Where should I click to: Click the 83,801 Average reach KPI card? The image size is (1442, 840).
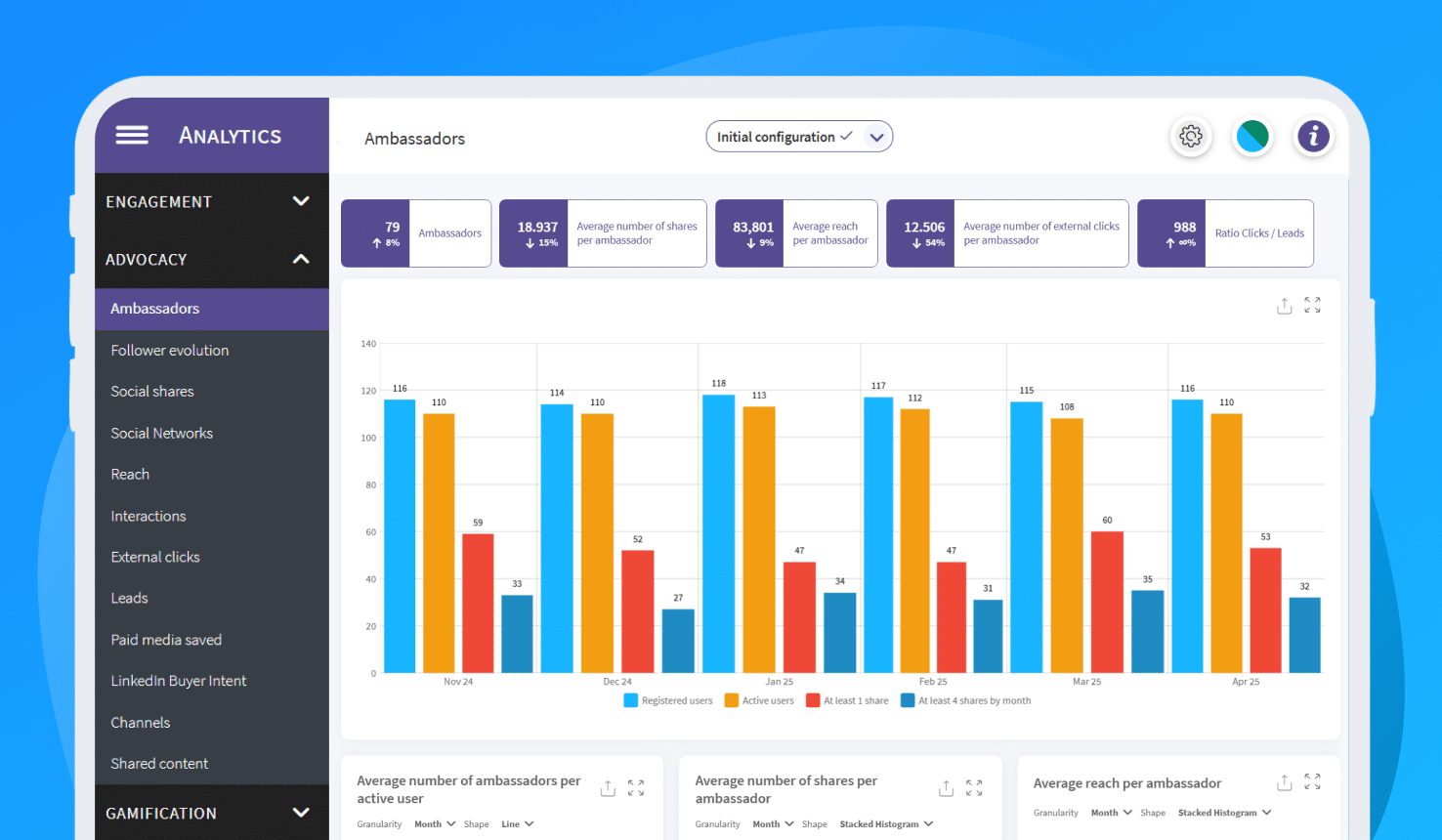pos(796,233)
